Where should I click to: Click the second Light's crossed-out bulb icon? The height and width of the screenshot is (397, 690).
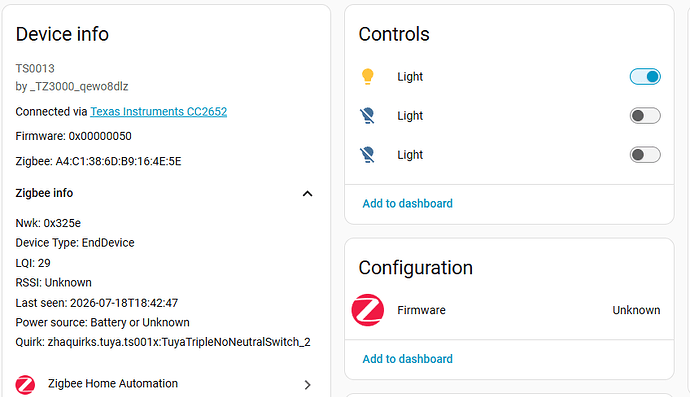point(367,116)
